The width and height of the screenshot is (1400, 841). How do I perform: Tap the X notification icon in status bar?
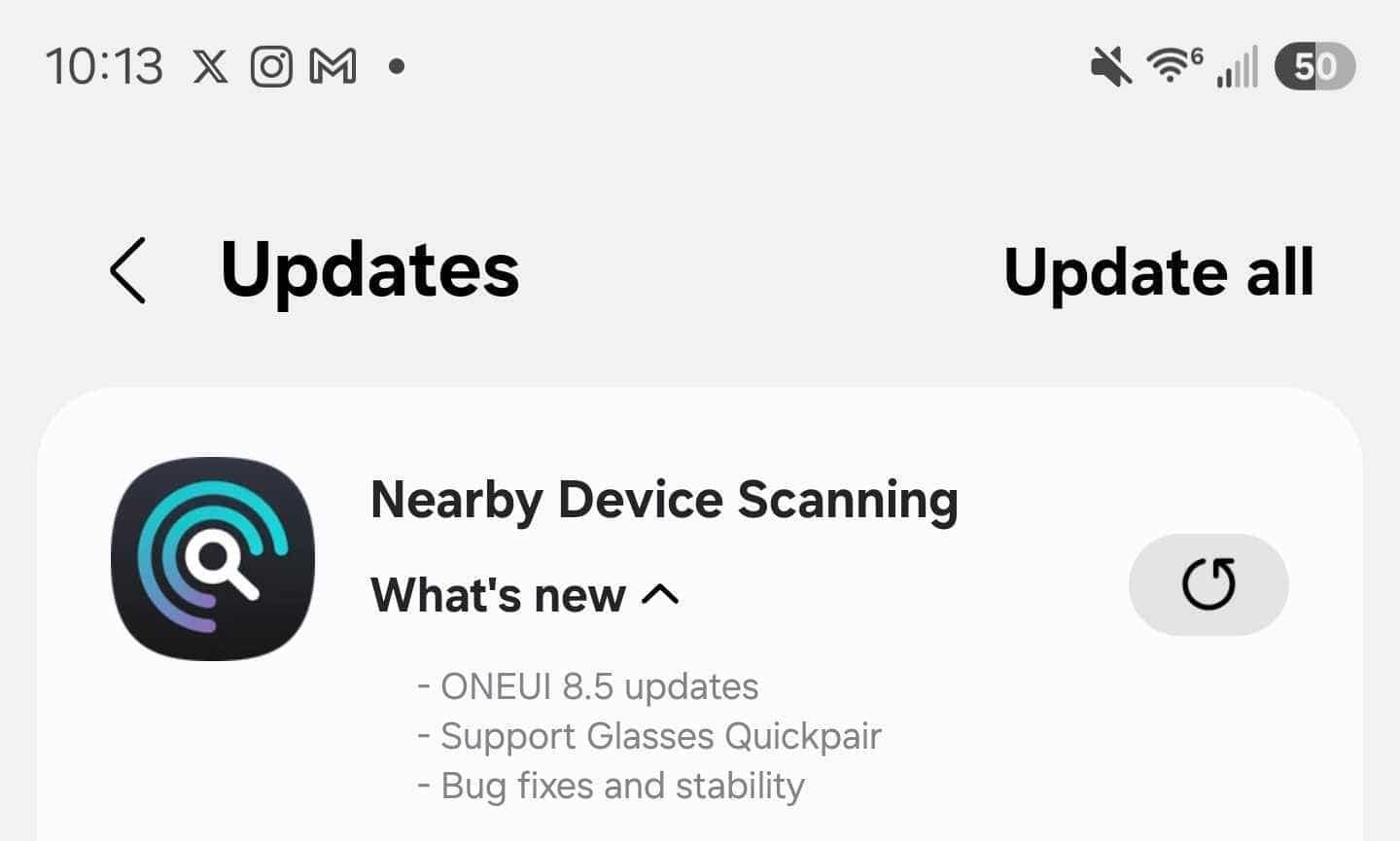click(210, 67)
